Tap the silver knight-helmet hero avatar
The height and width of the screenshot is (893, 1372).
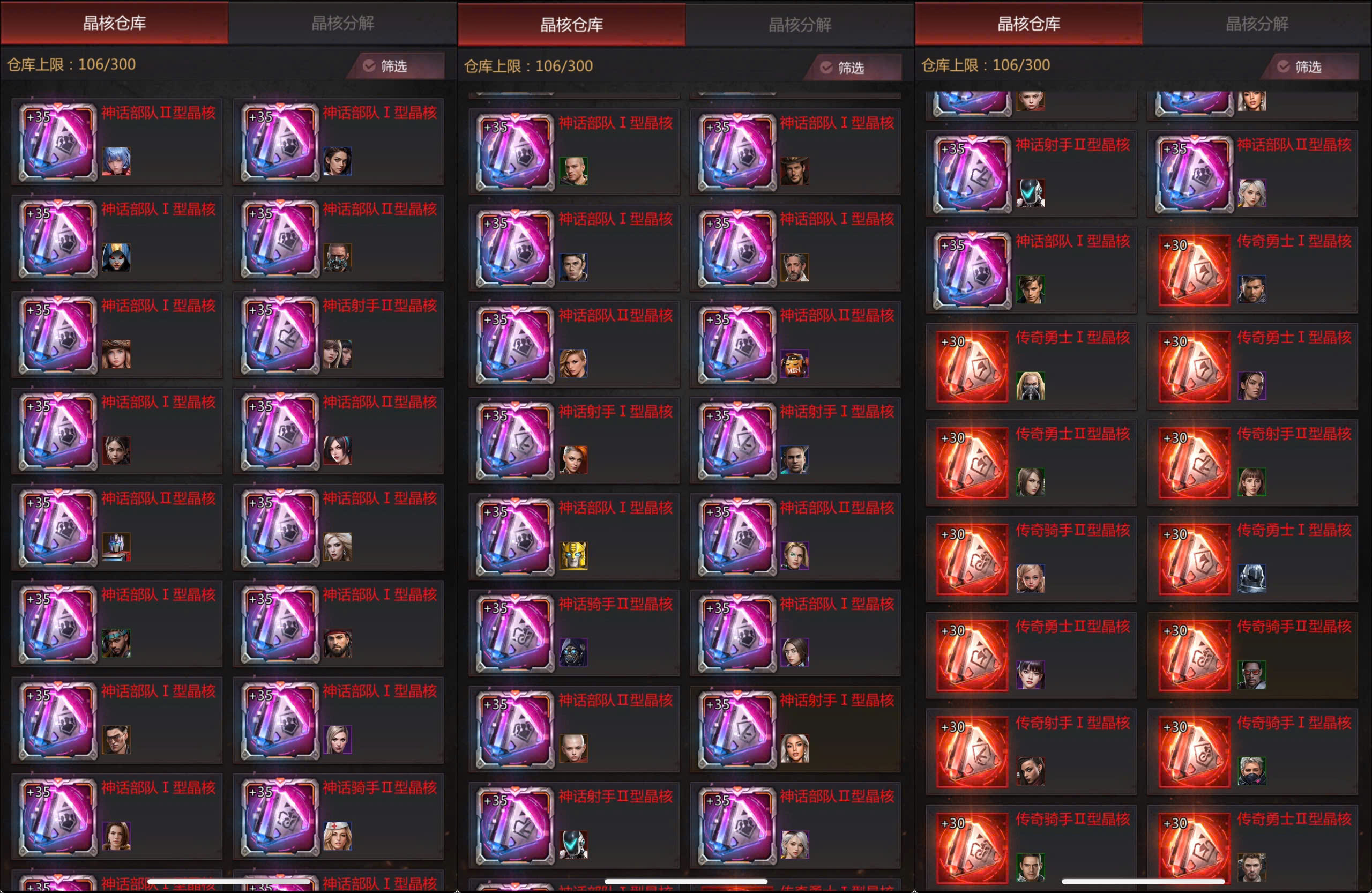tap(1252, 579)
